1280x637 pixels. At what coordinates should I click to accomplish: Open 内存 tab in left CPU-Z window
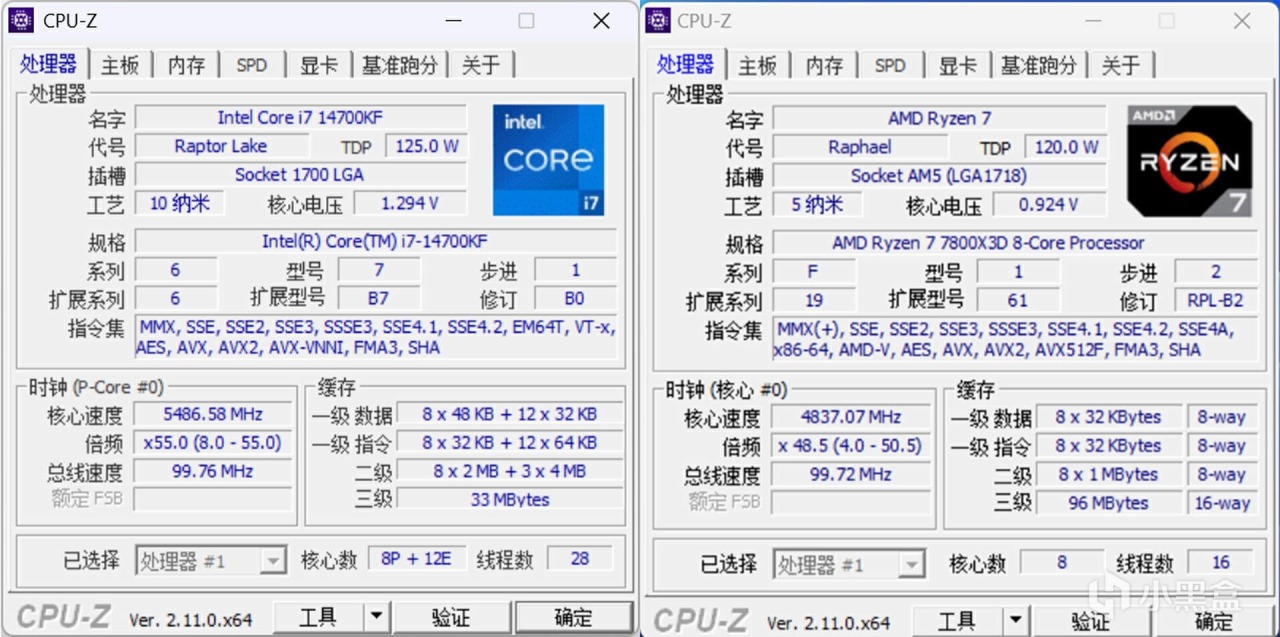pyautogui.click(x=186, y=65)
